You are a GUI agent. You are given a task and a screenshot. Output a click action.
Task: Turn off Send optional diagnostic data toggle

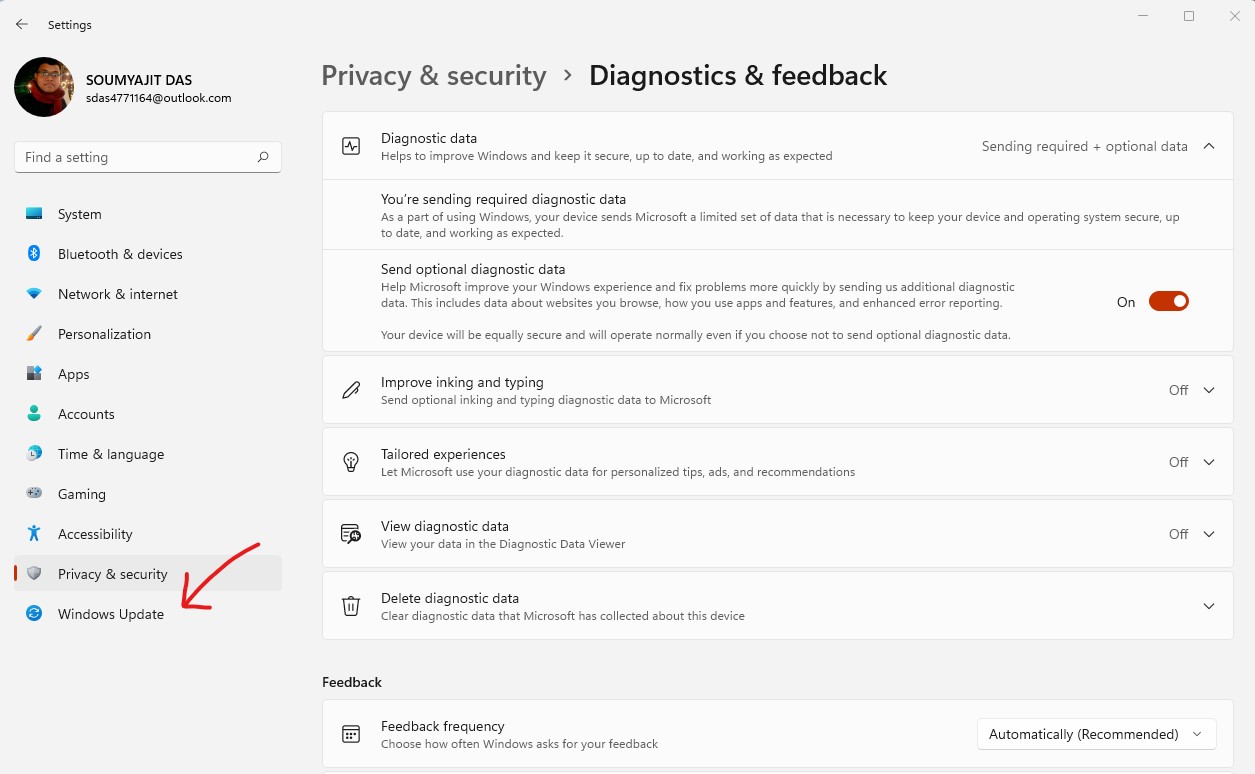point(1169,302)
